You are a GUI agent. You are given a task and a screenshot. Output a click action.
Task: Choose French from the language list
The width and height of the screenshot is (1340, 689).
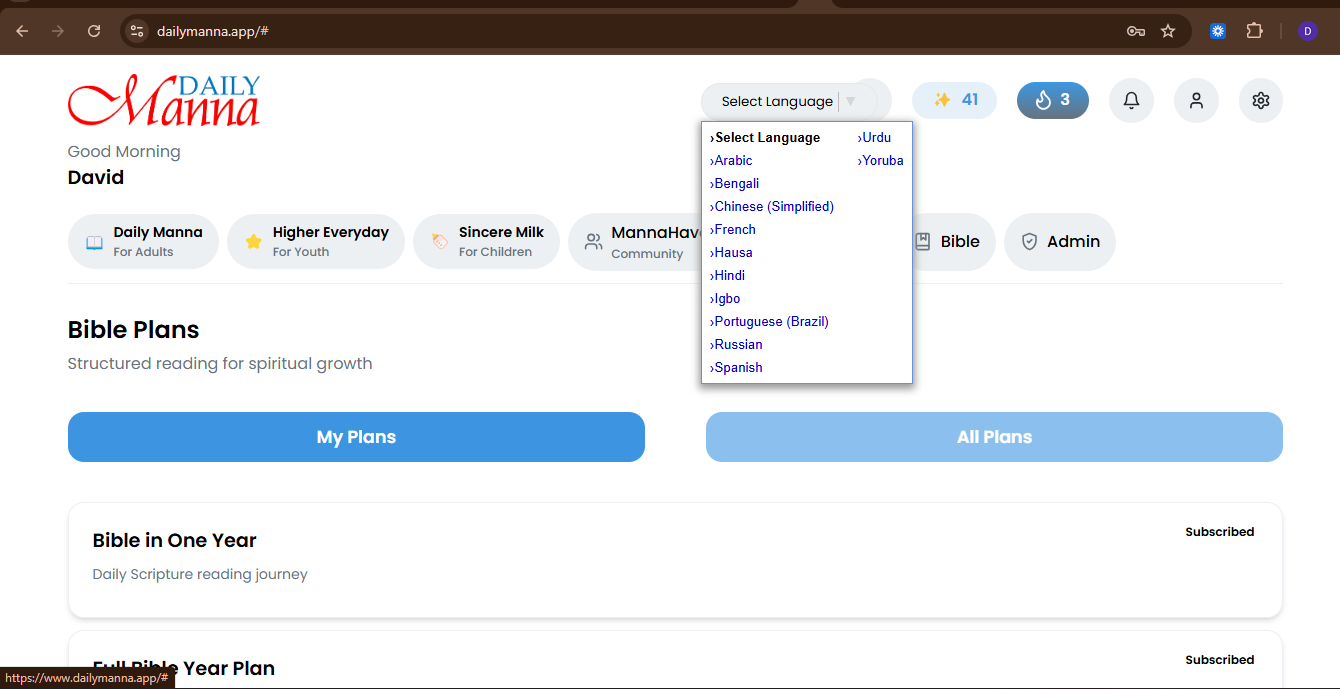coord(734,230)
